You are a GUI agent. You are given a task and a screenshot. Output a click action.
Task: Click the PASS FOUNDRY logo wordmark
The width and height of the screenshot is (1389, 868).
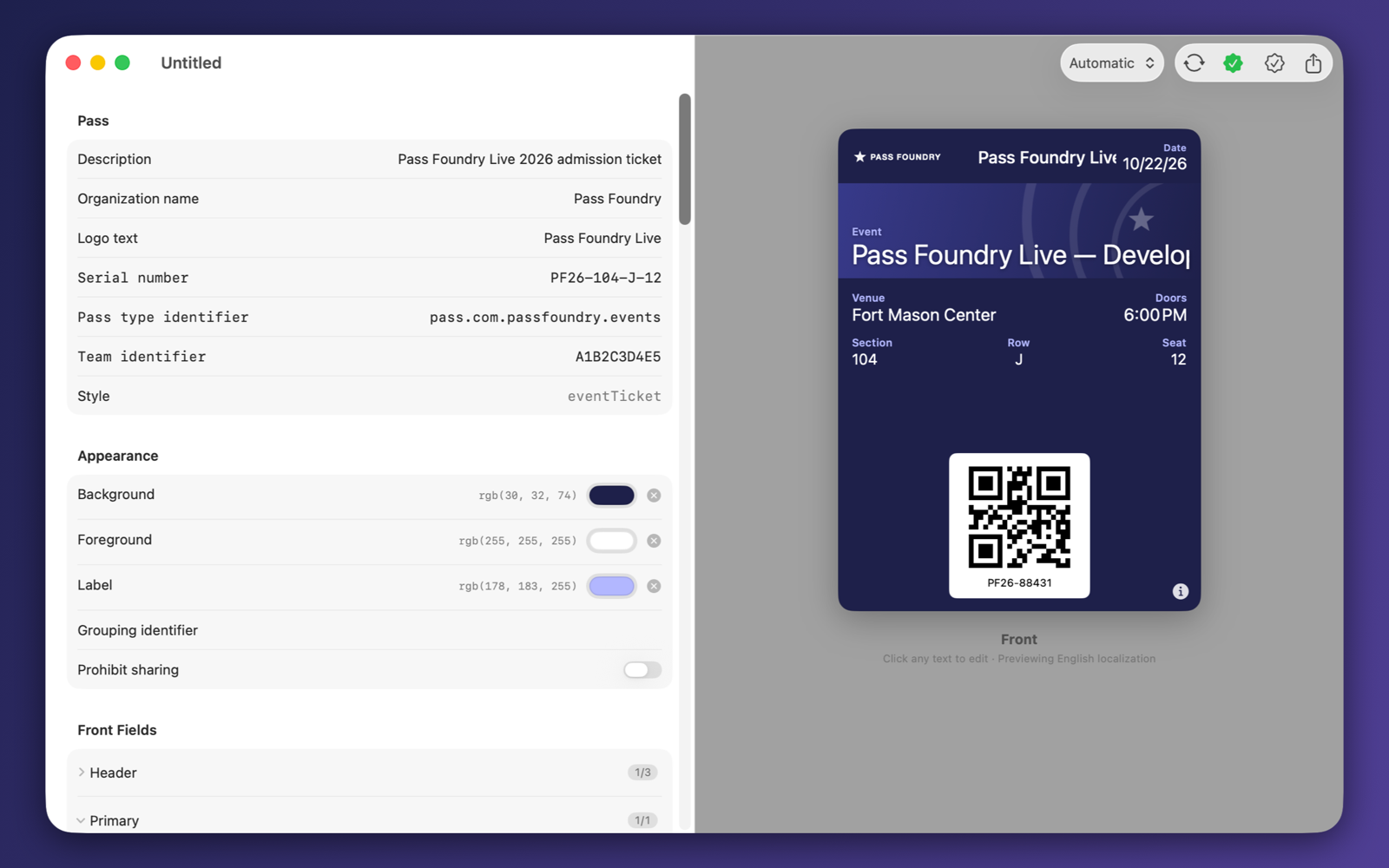pyautogui.click(x=905, y=157)
